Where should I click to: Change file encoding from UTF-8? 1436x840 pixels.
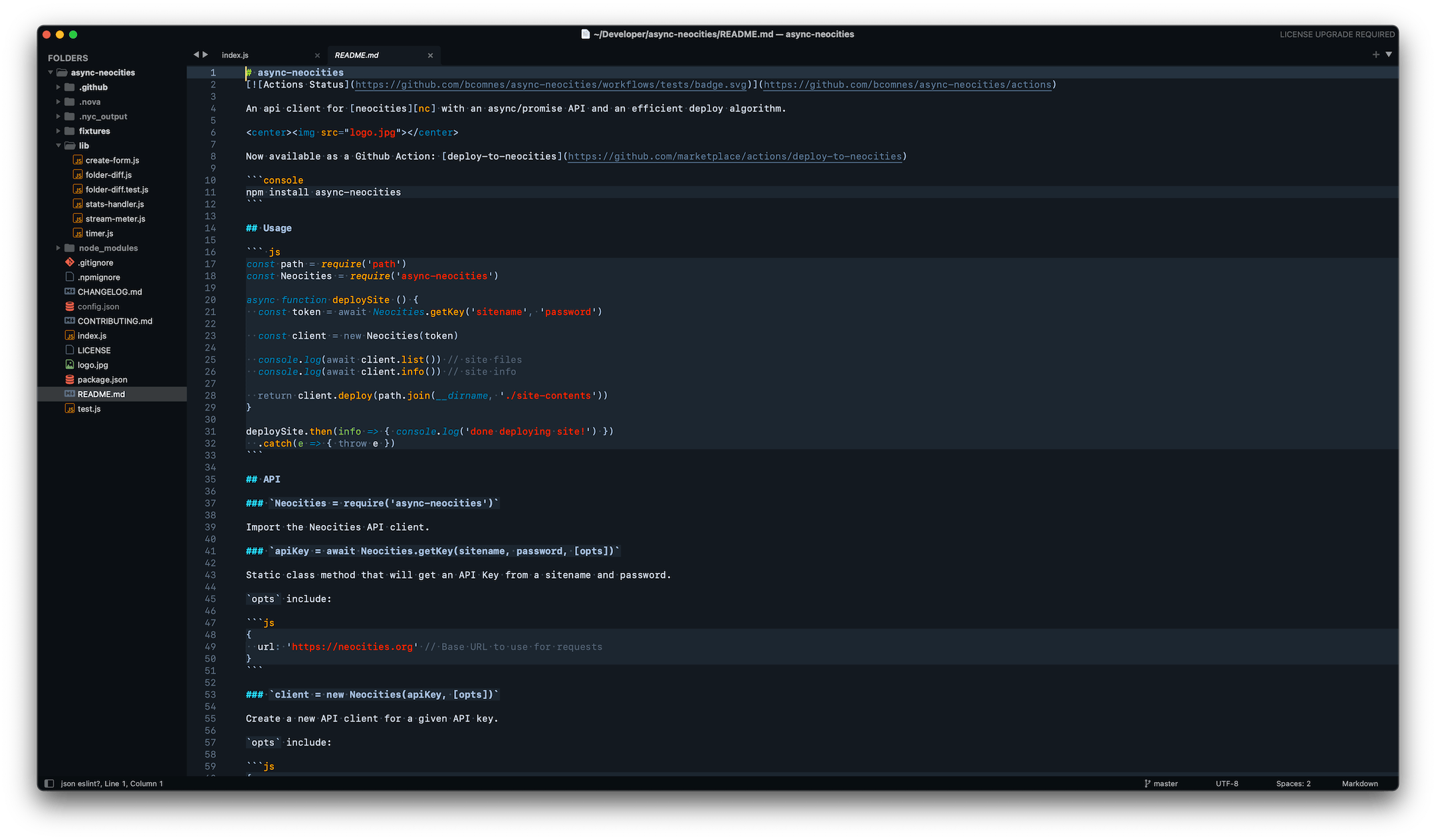point(1227,784)
